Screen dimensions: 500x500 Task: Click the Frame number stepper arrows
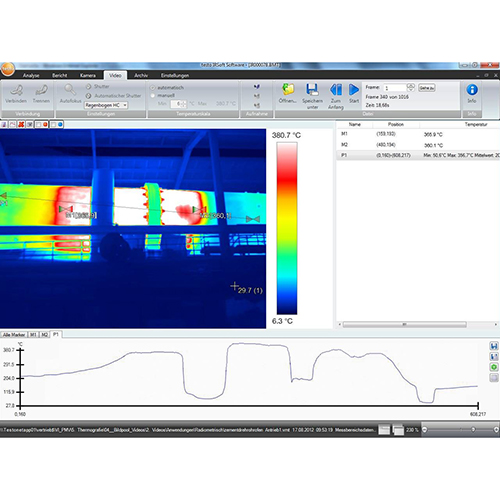[411, 88]
